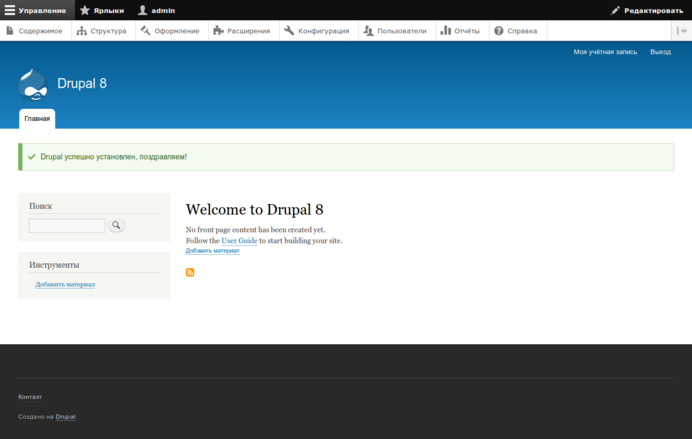
Task: Click into the Поиск search field
Action: tap(67, 225)
